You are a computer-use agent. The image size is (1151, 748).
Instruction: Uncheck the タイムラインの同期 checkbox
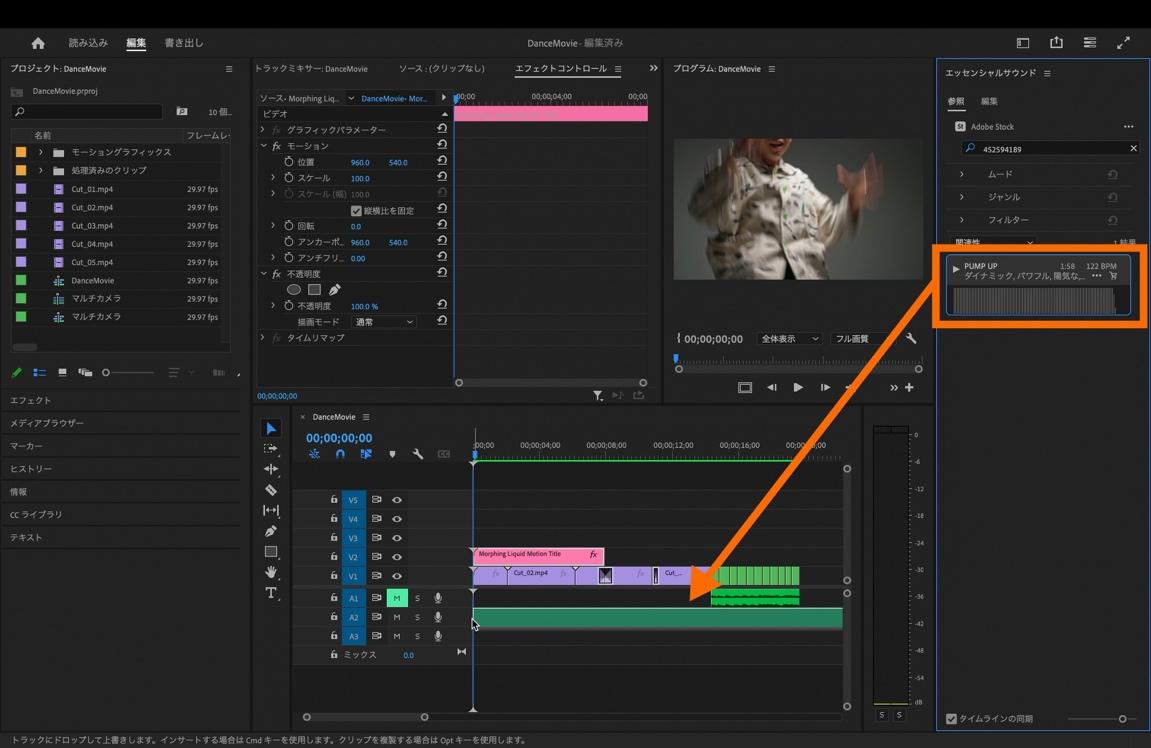click(x=951, y=719)
